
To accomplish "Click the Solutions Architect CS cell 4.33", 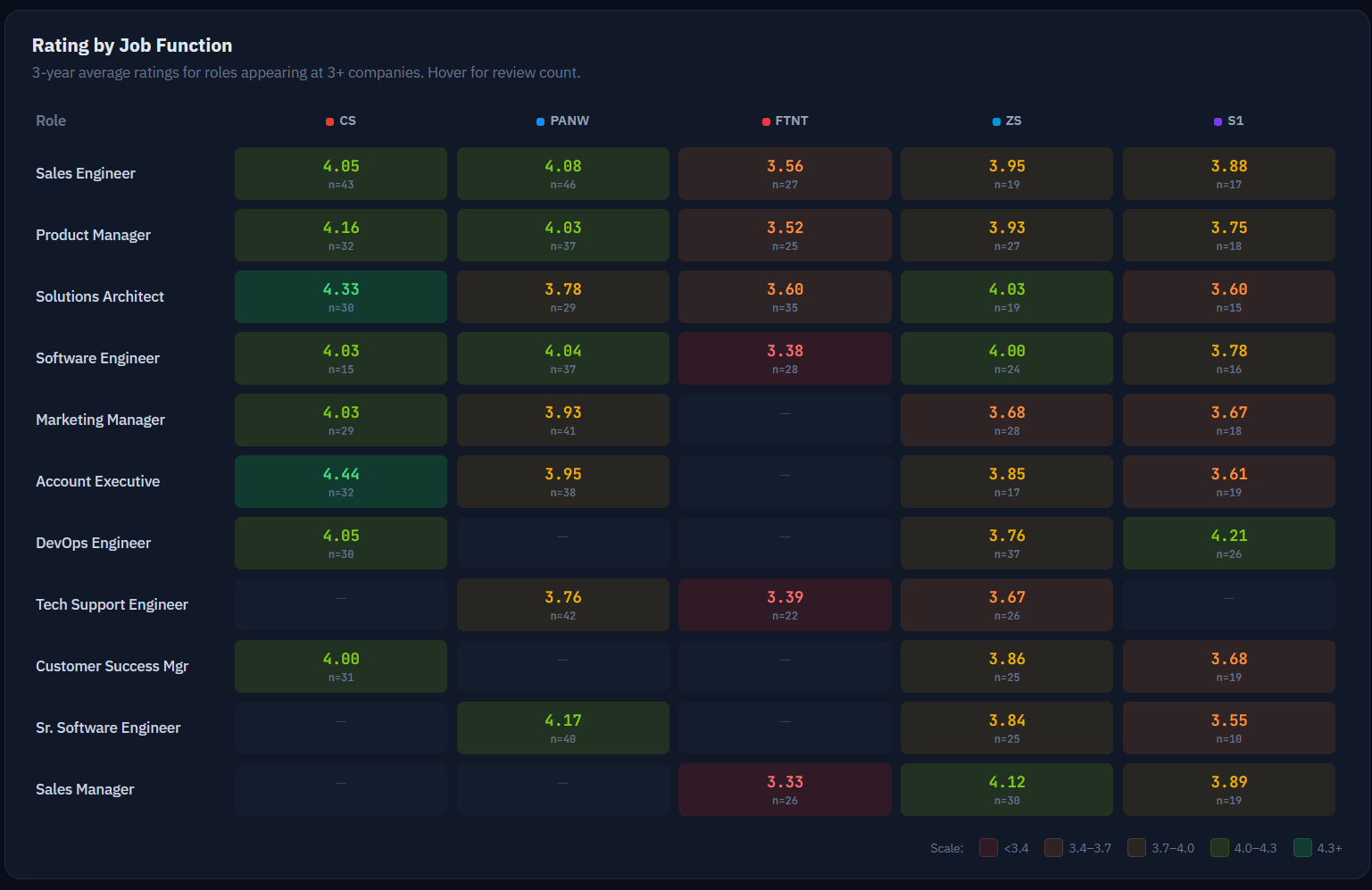I will (x=341, y=296).
